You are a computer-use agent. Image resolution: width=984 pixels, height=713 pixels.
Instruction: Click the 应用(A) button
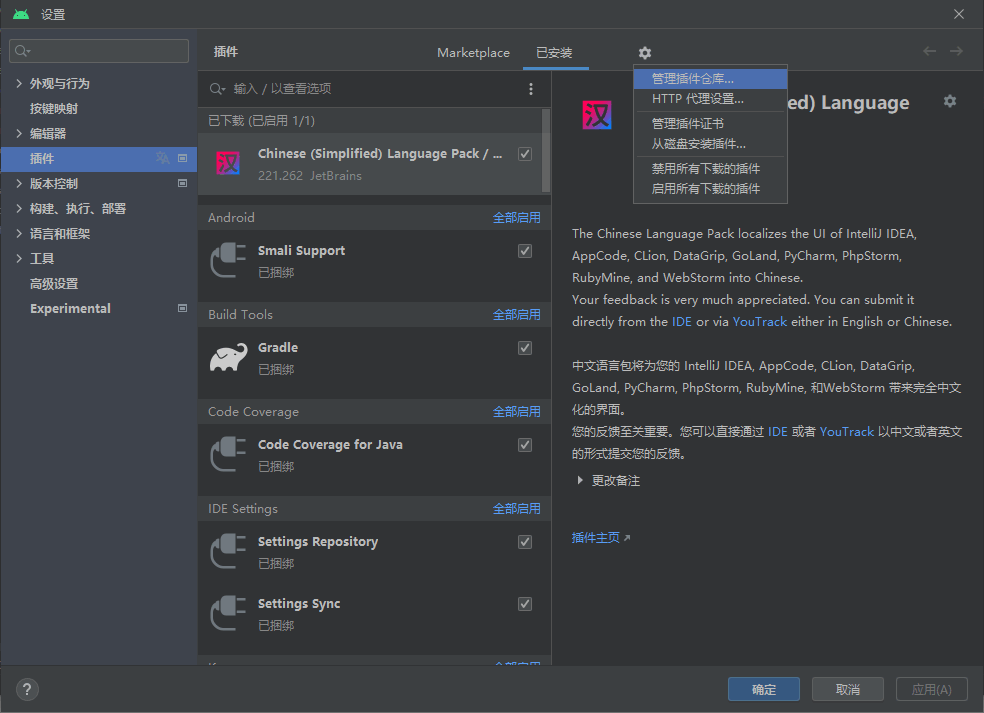pos(931,689)
